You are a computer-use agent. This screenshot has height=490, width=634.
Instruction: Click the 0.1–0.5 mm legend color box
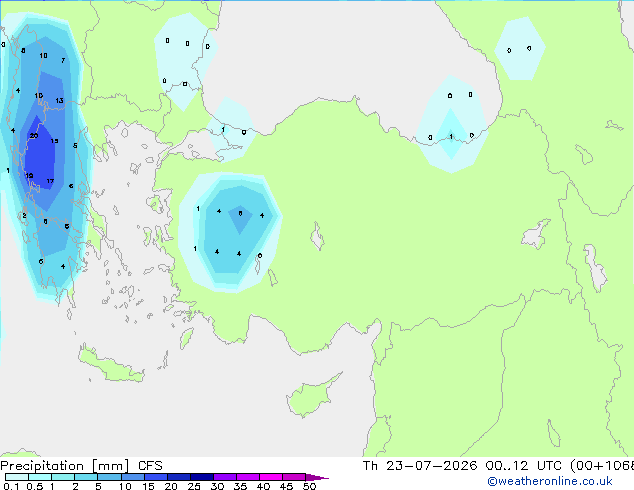coord(17,477)
